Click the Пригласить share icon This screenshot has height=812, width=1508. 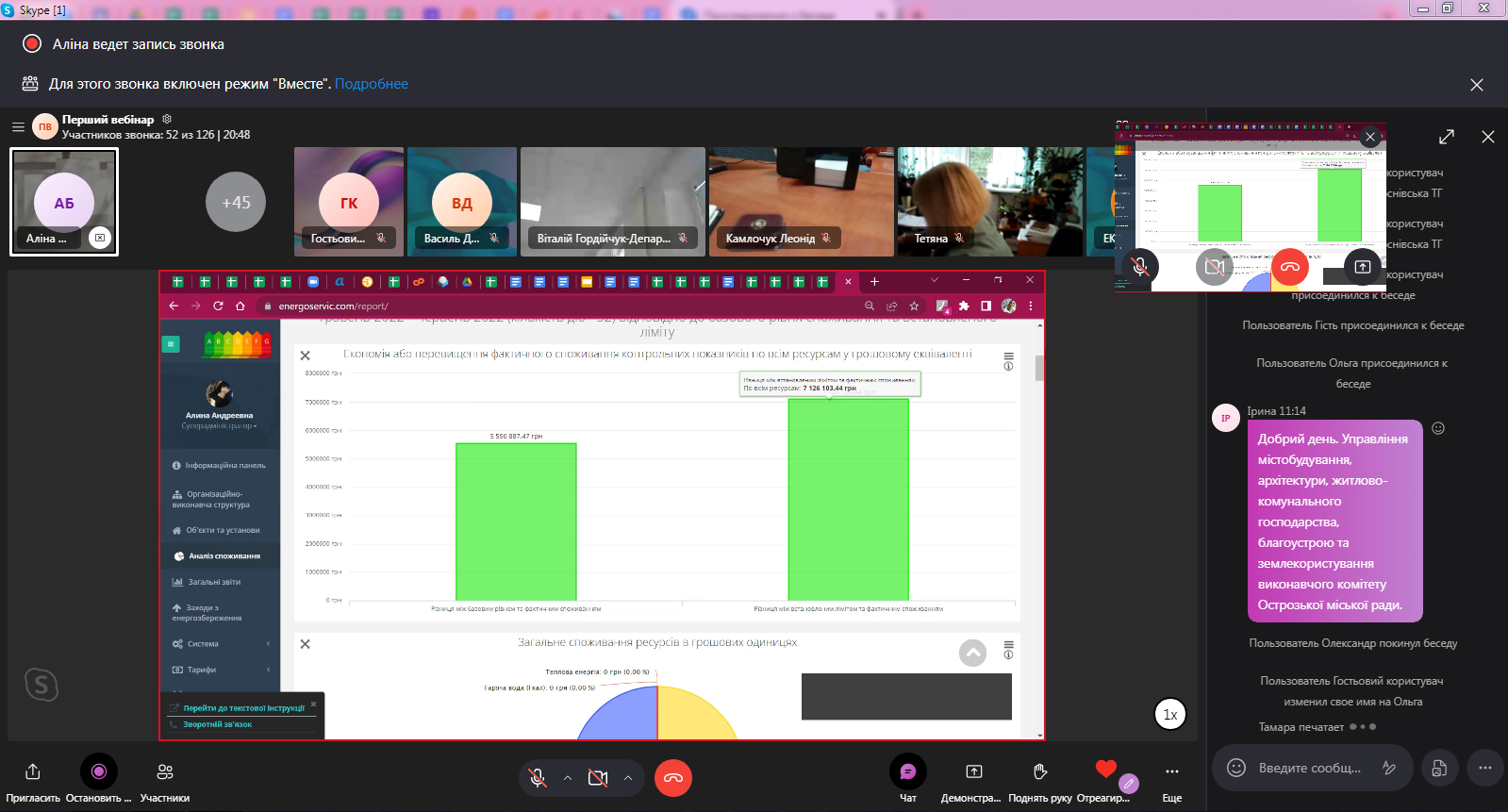33,771
